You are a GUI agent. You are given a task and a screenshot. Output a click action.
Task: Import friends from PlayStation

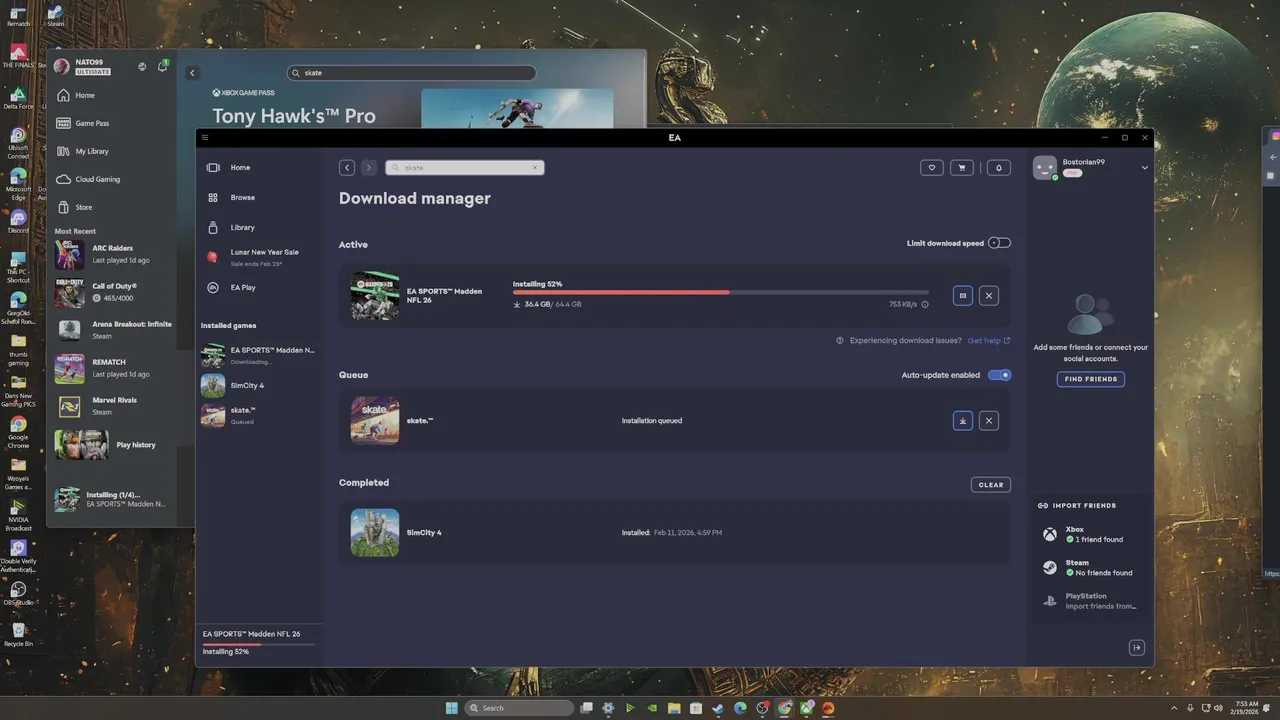[1090, 601]
